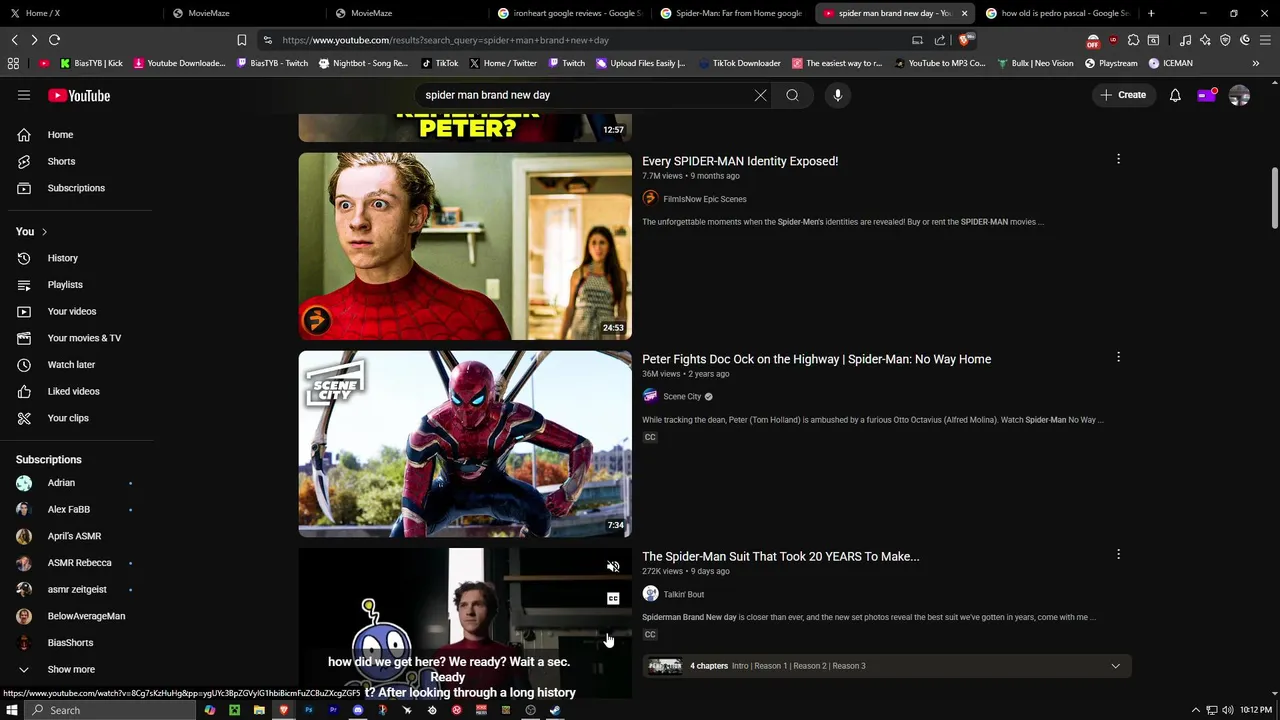Switch to the ironheart google reviews tab
This screenshot has width=1280, height=720.
[x=570, y=13]
